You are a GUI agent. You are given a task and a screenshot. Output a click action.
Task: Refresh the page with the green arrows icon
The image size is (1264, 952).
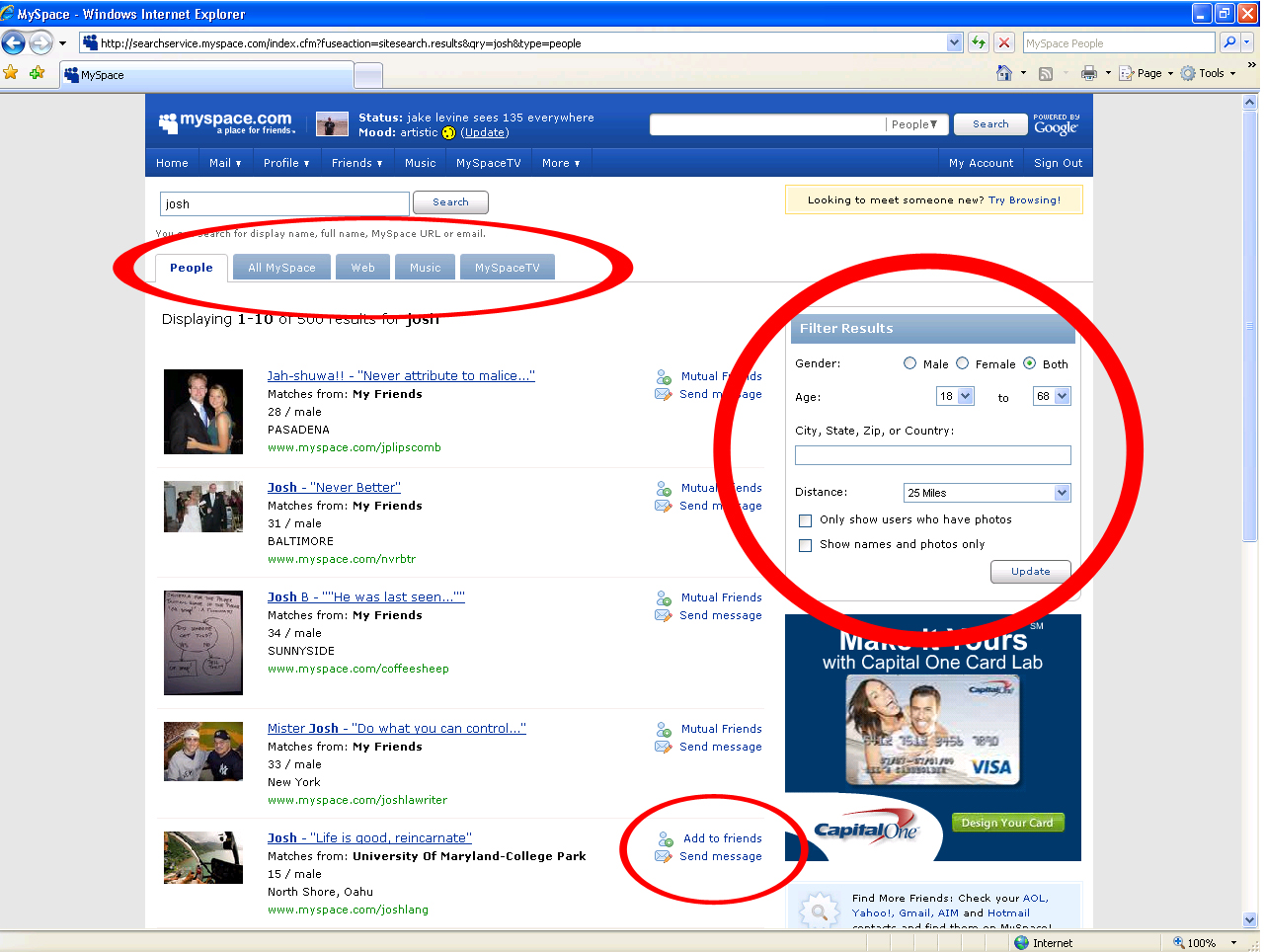978,42
